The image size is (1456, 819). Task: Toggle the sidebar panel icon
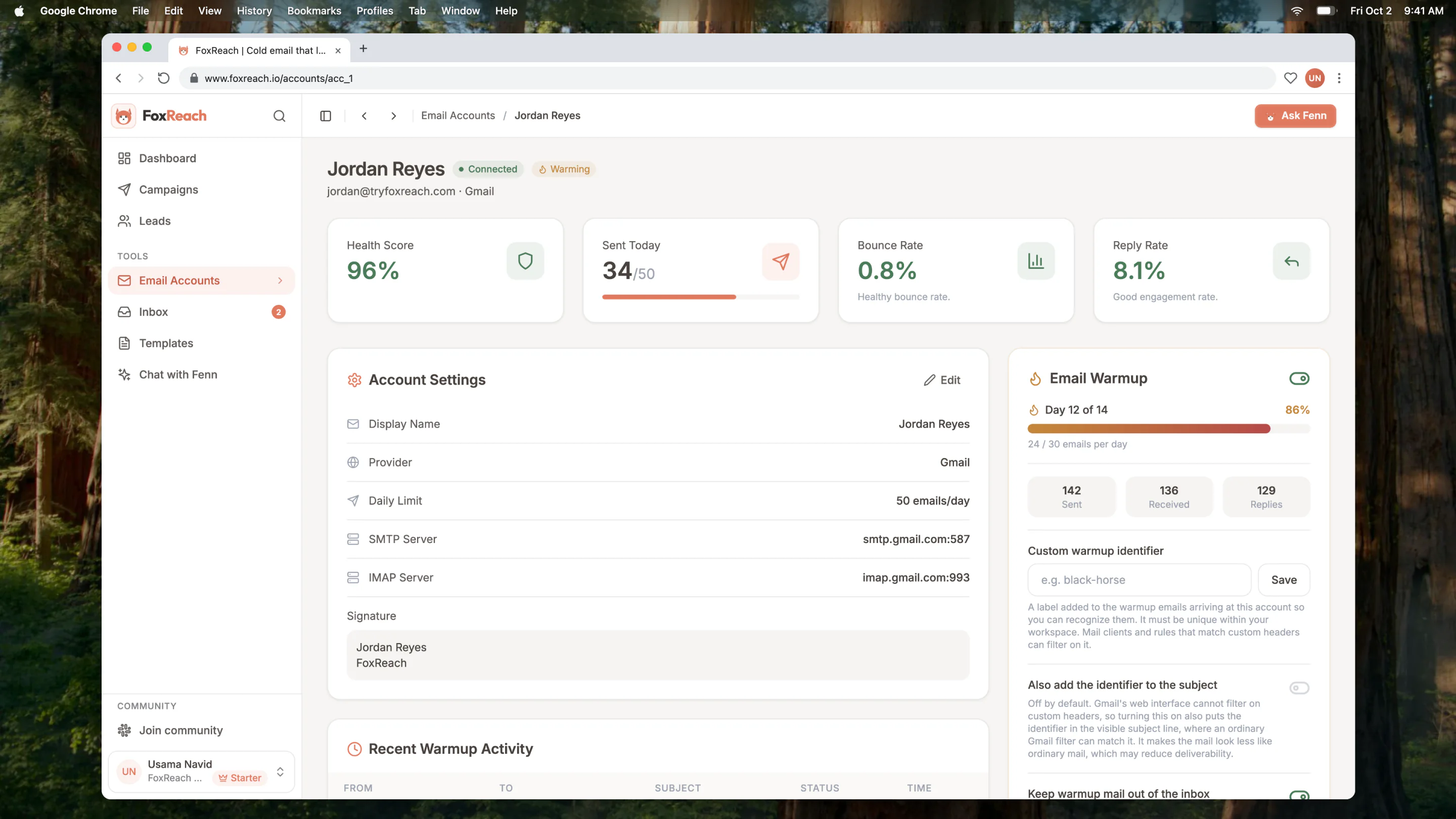click(x=326, y=116)
